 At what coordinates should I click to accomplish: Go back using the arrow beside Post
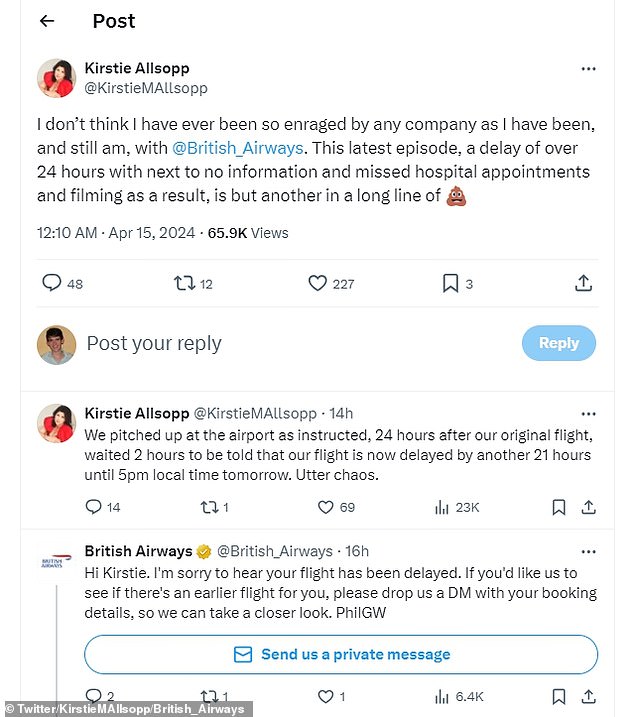coord(47,21)
